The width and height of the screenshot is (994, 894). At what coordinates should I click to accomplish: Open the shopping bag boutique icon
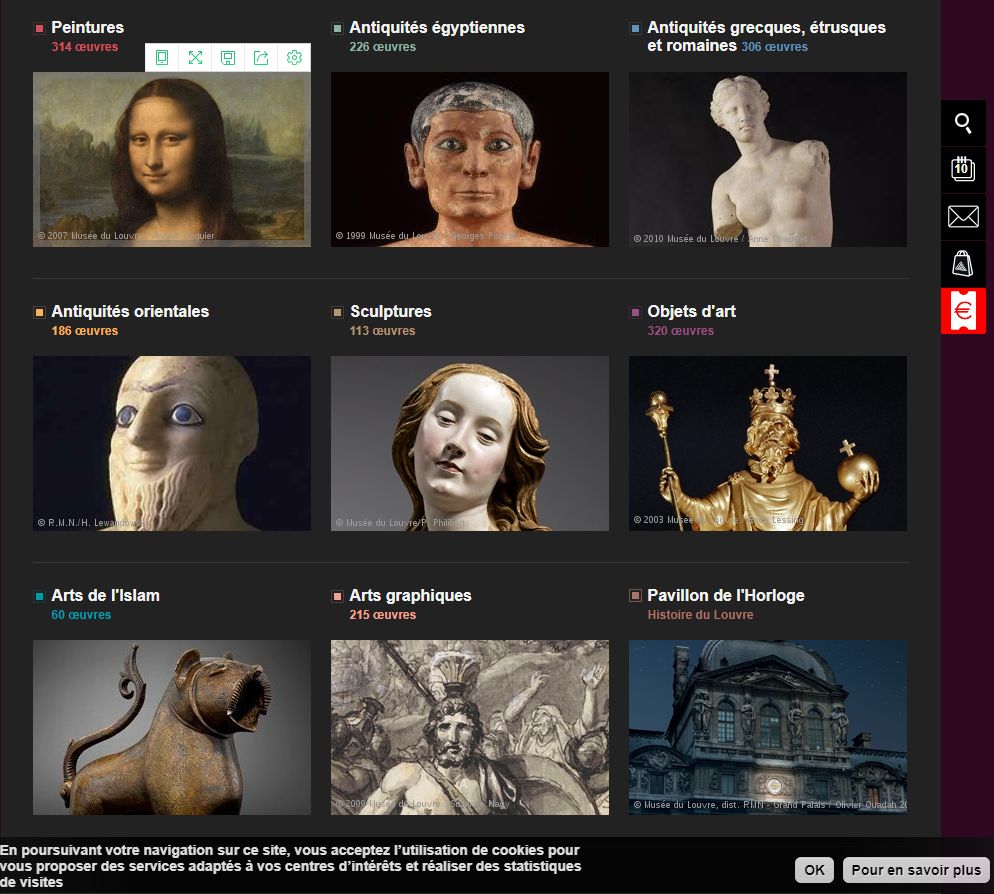tap(963, 264)
